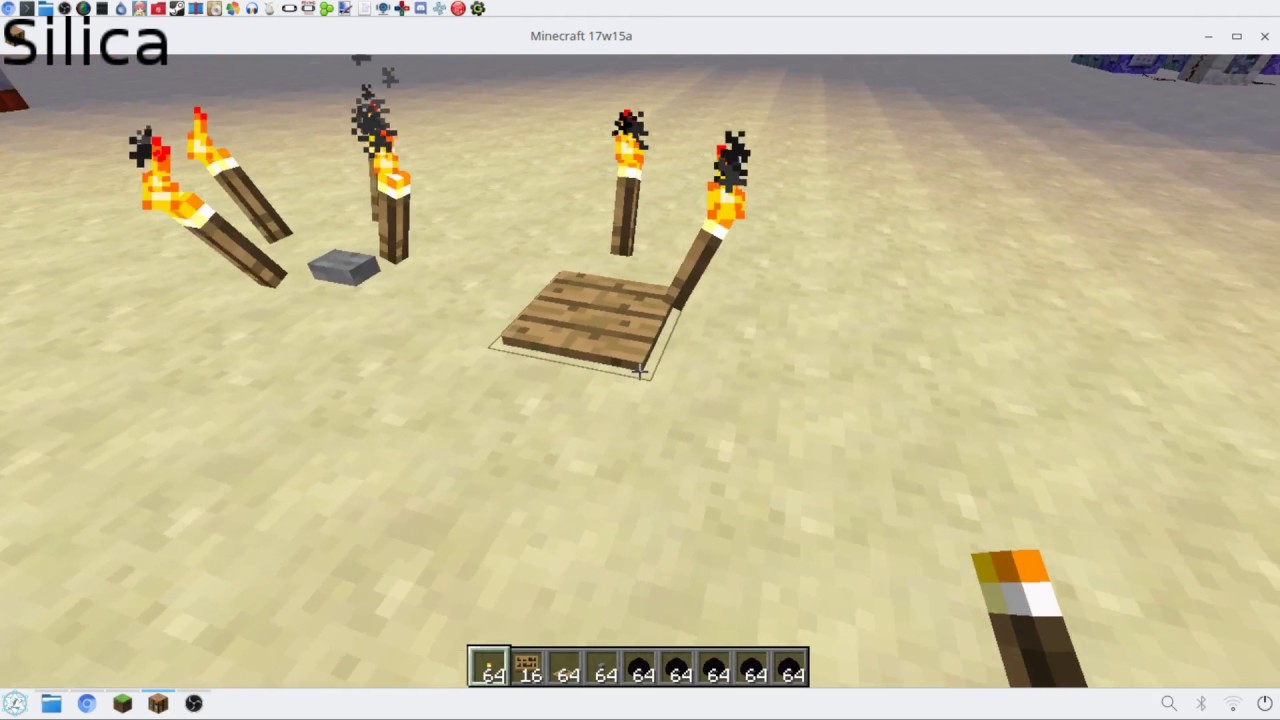1280x720 pixels.
Task: Click the OBS Studio icon in top panel
Action: click(x=65, y=8)
